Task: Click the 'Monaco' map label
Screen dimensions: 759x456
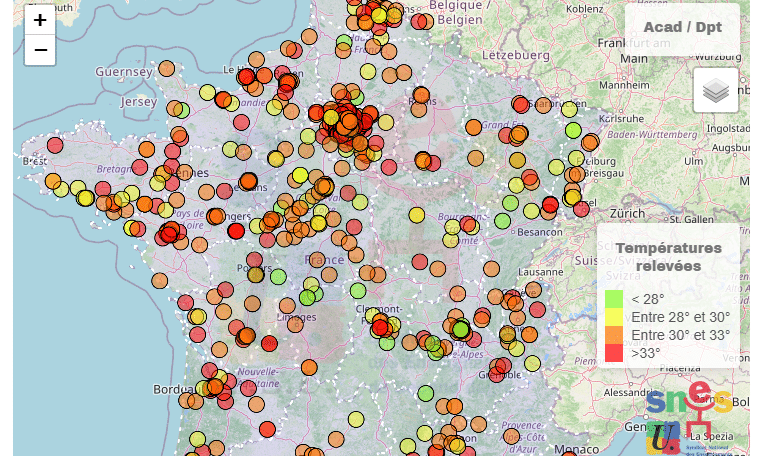Action: [576, 449]
